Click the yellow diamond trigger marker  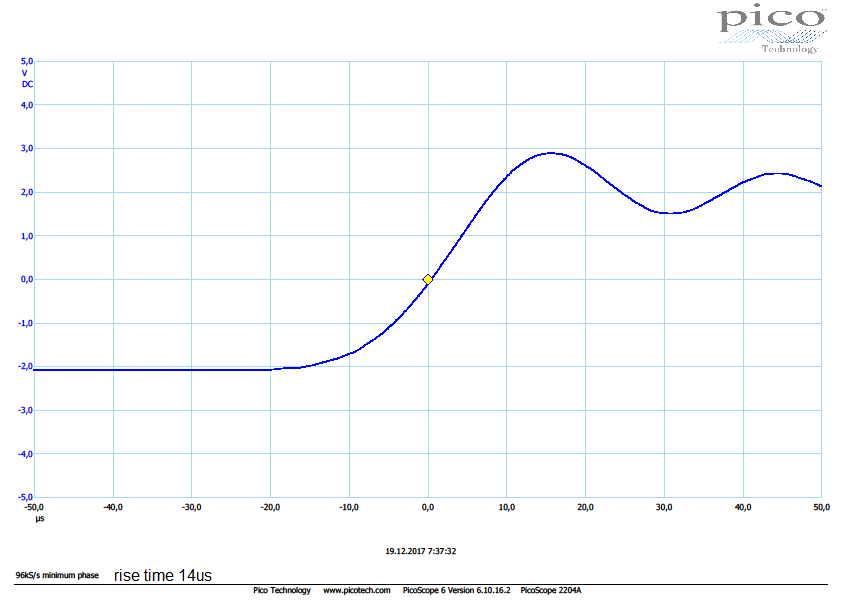(x=427, y=279)
